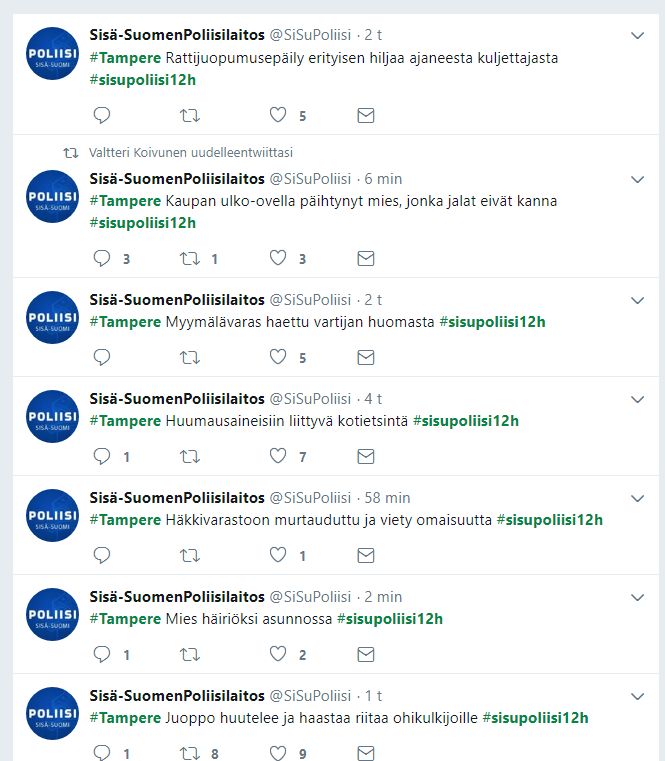Open the #Tampere hashtag in Myymälävaras tweet

[x=125, y=322]
